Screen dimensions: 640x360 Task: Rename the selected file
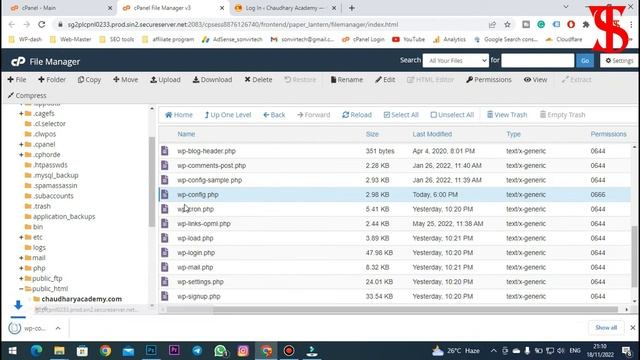(347, 80)
